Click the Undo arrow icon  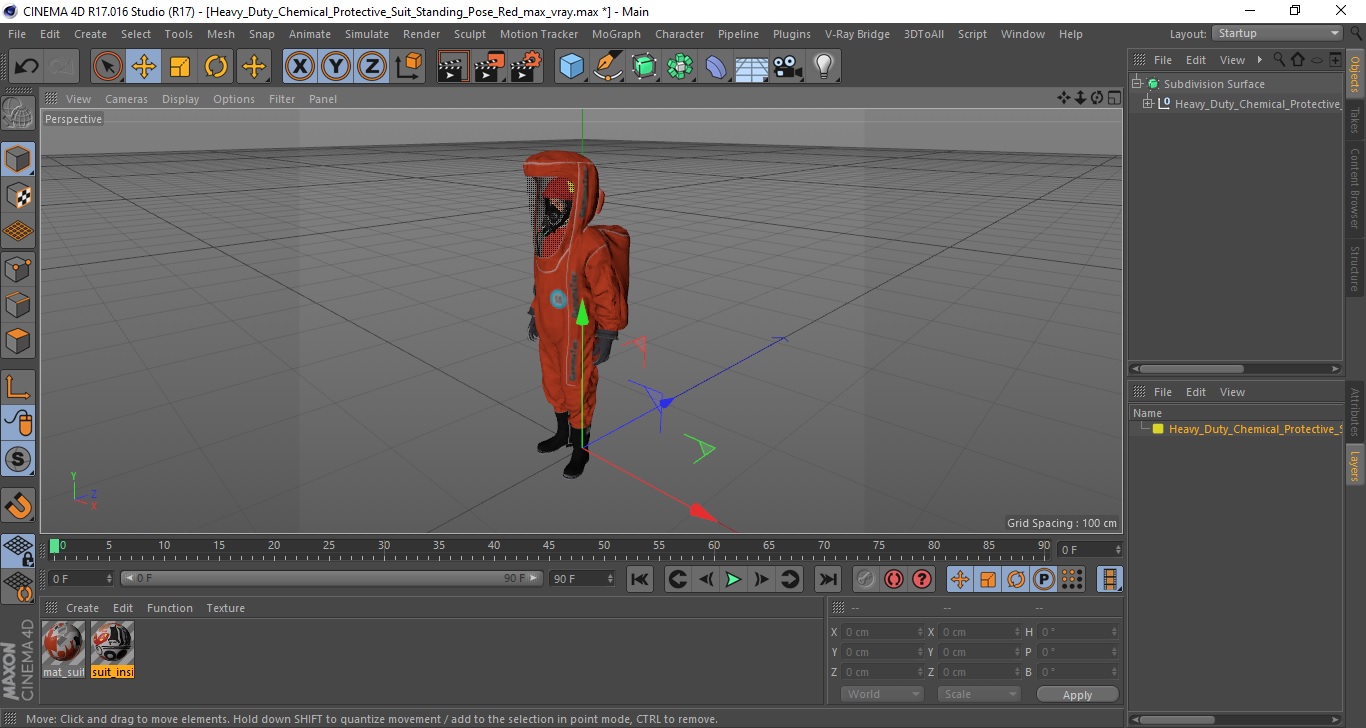[x=26, y=67]
